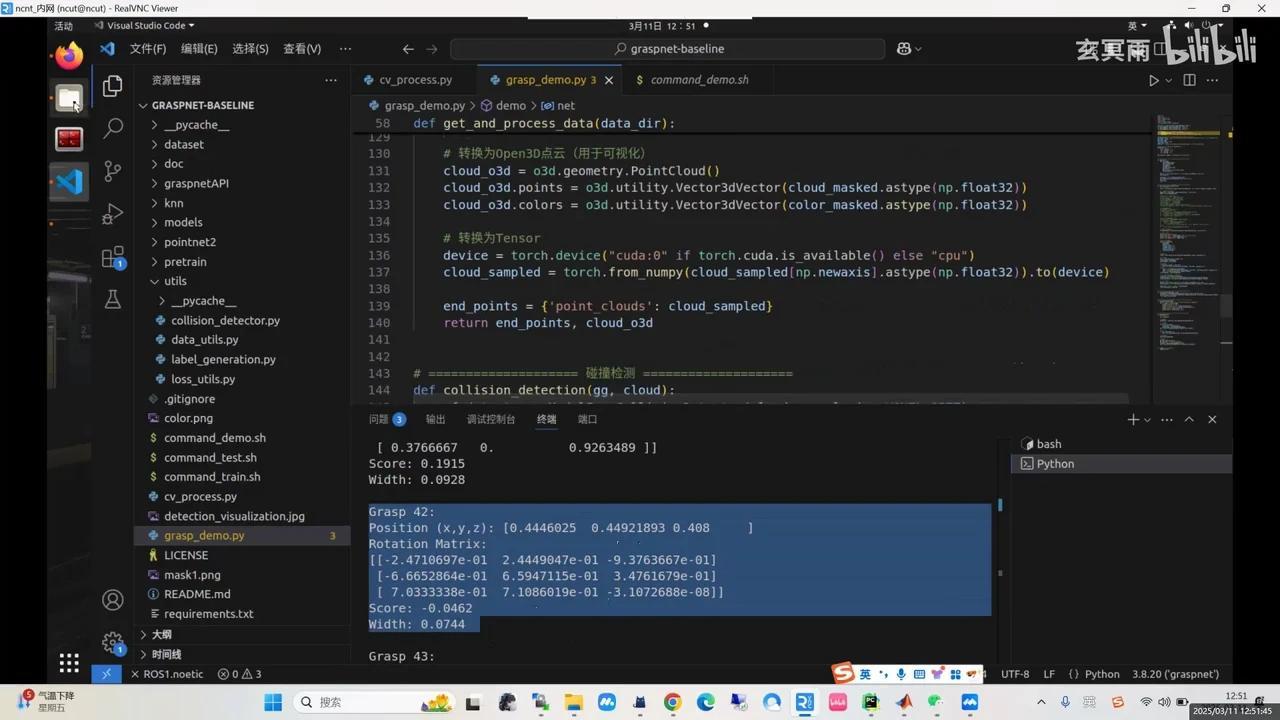Viewport: 1280px width, 720px height.
Task: Open the Accounts icon above the gear
Action: (112, 599)
